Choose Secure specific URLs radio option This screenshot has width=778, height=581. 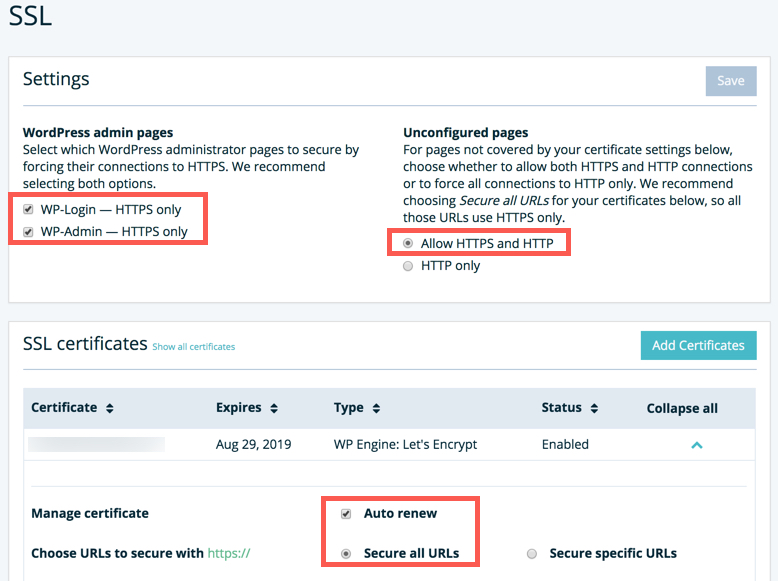[x=532, y=553]
